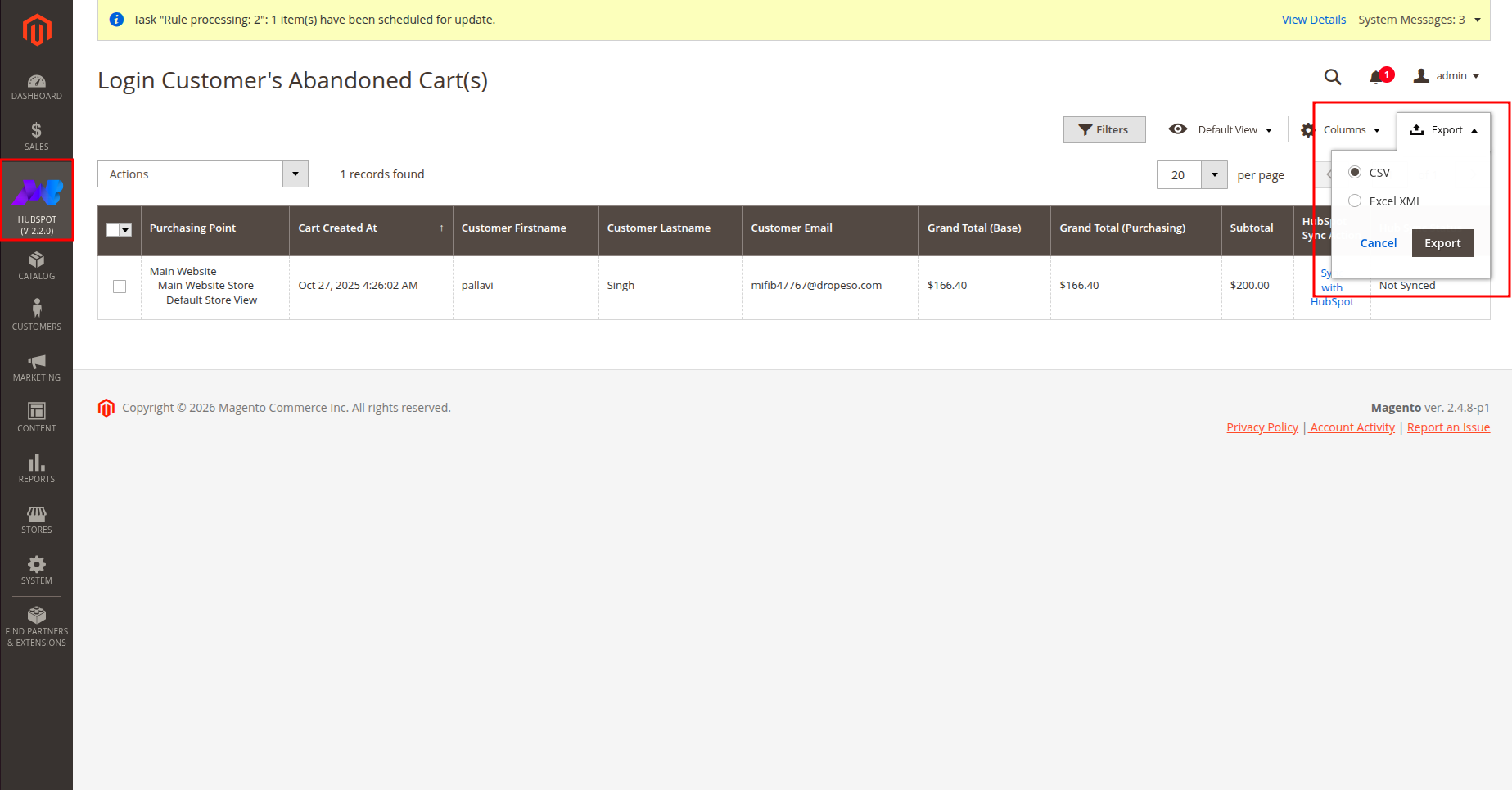Open the admin account menu
This screenshot has height=790, width=1512.
(1447, 76)
